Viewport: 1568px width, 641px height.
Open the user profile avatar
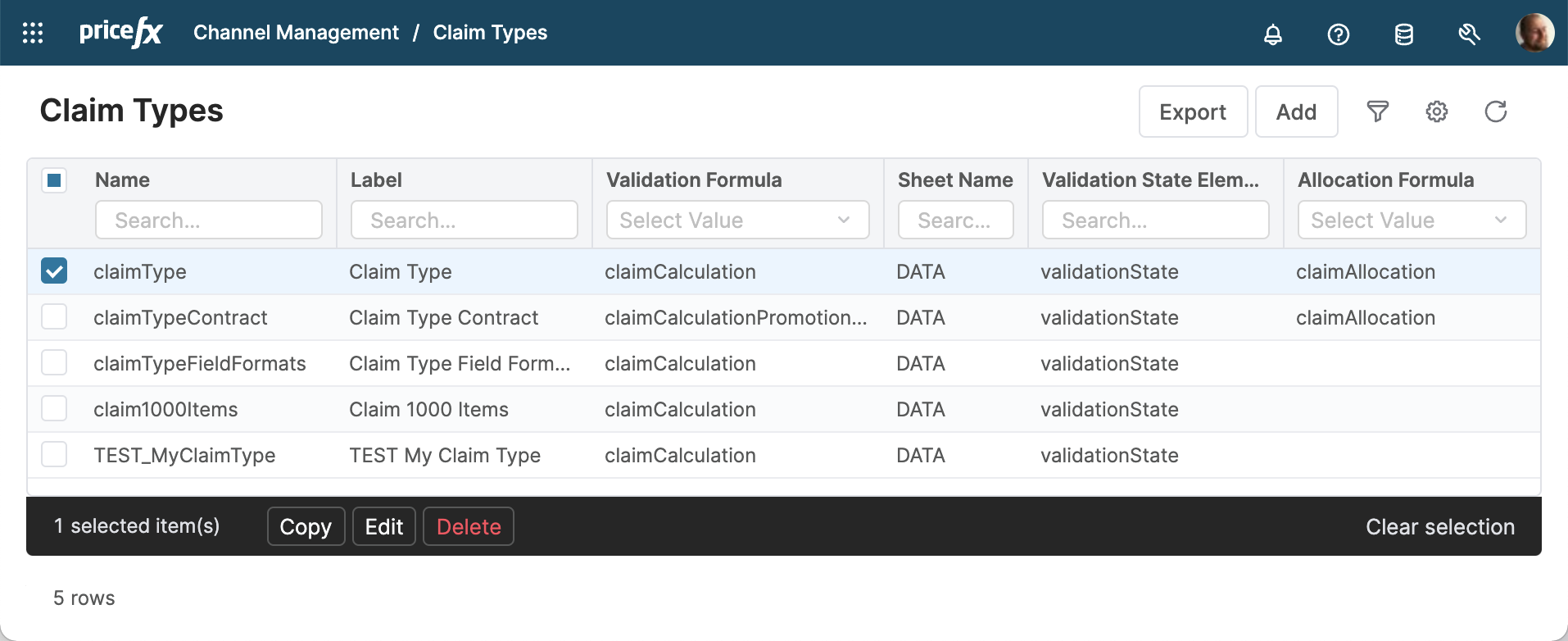coord(1534,33)
